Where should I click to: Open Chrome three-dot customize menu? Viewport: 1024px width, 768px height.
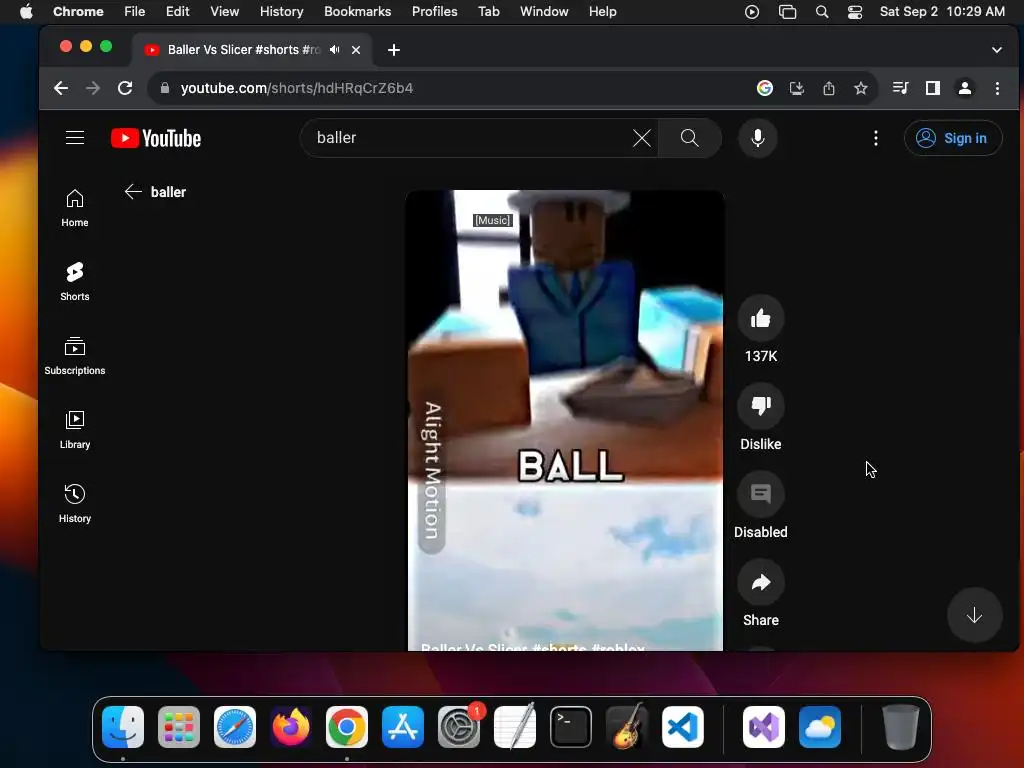coord(997,88)
